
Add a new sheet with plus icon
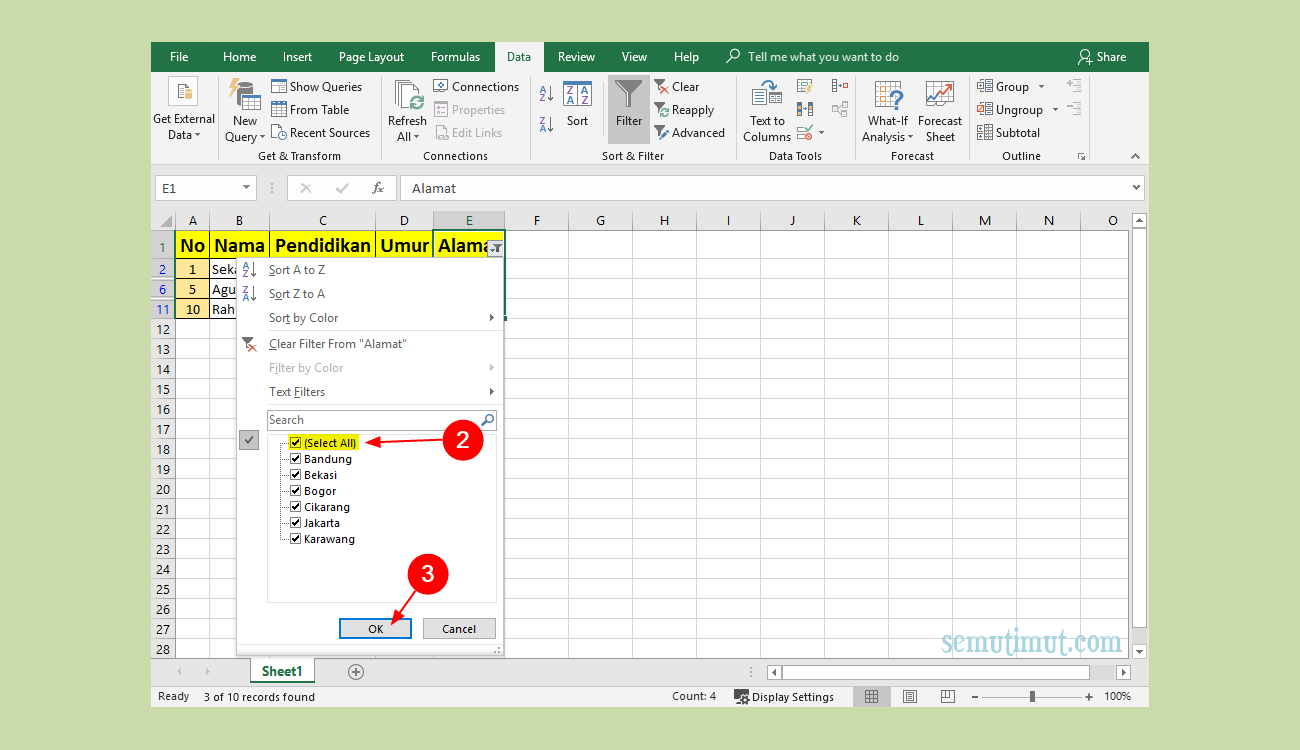(356, 672)
